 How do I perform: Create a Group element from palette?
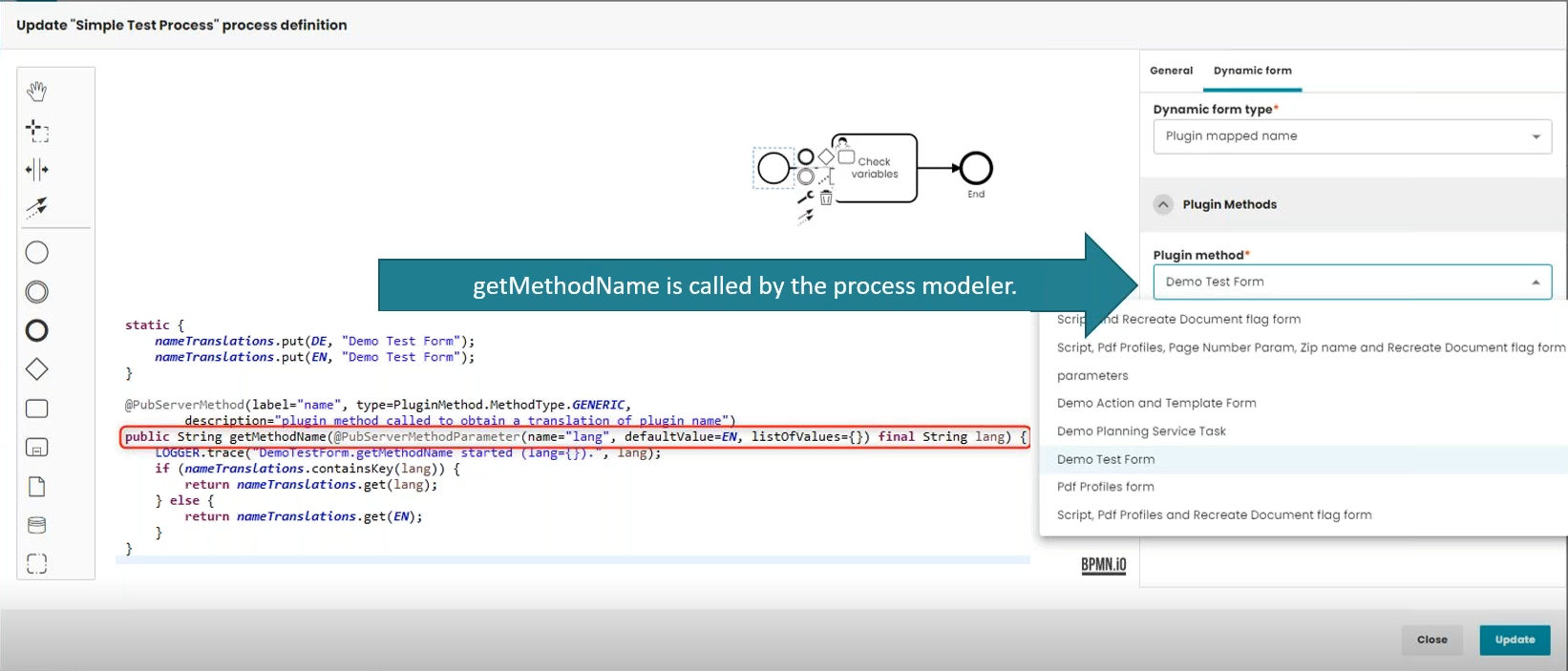[x=36, y=564]
